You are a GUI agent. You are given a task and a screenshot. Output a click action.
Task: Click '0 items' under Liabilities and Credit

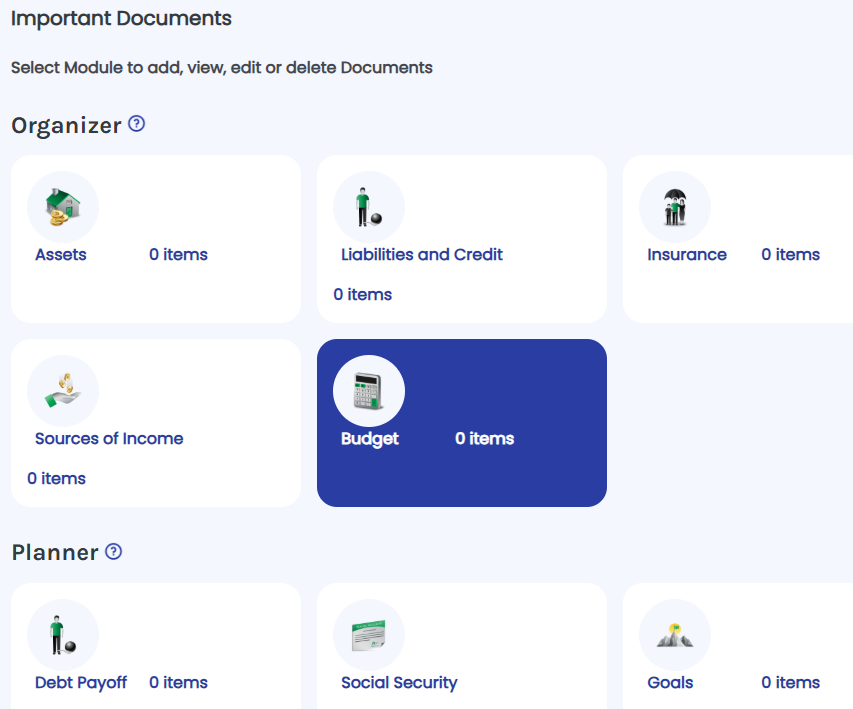coord(362,294)
